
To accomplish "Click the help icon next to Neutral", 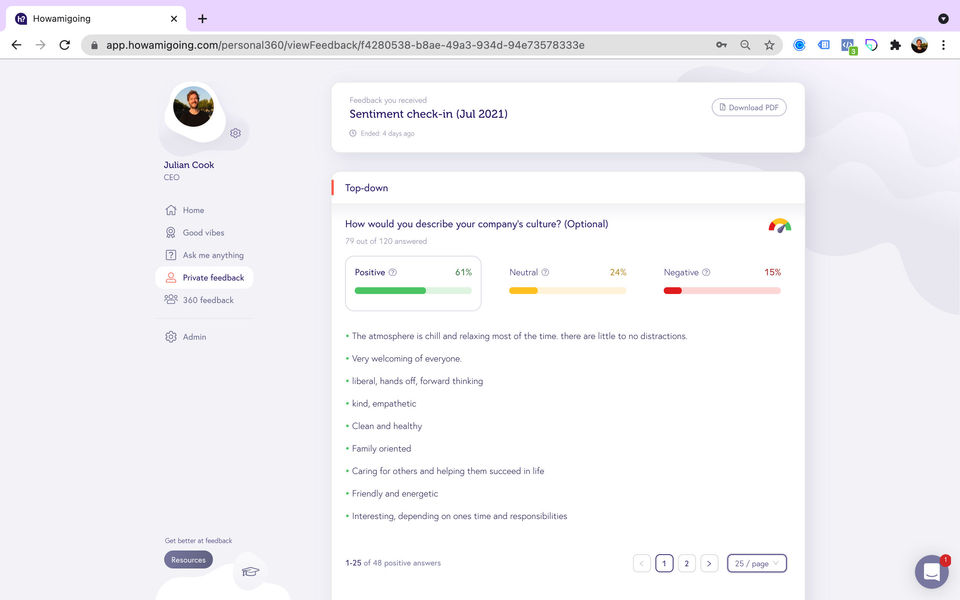I will [545, 272].
